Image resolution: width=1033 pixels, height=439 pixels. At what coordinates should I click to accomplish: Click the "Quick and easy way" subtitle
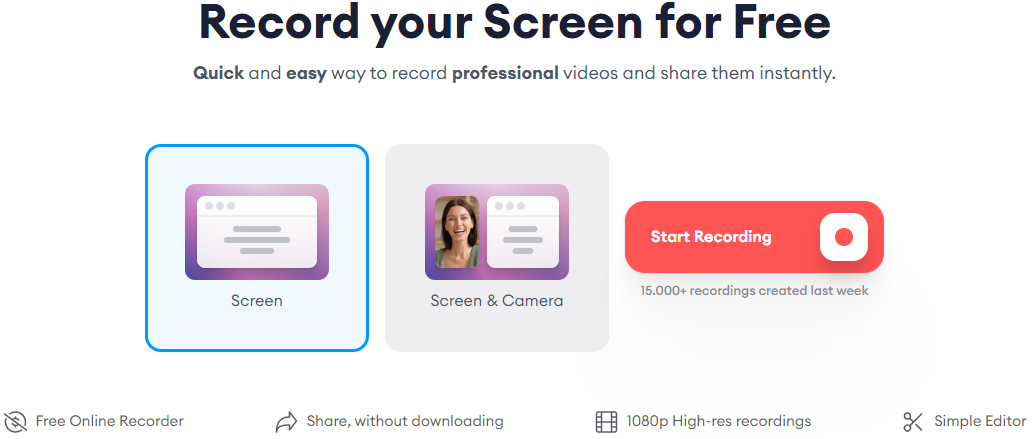click(514, 73)
